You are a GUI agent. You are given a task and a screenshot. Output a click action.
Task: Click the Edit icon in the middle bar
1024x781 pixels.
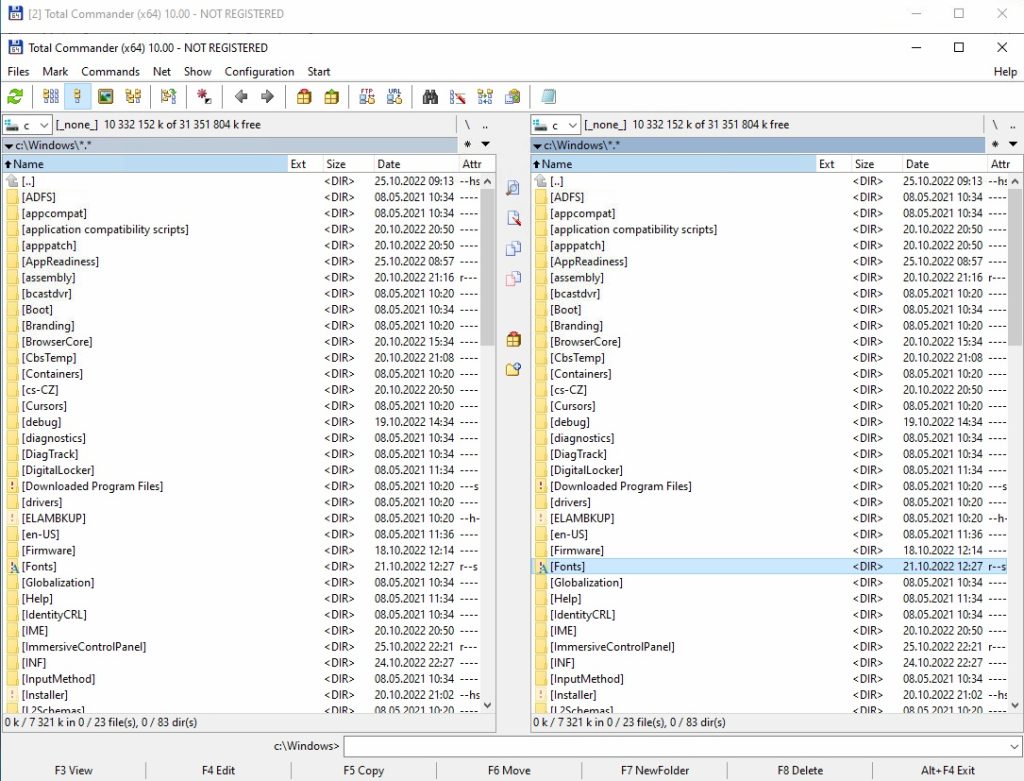point(513,218)
